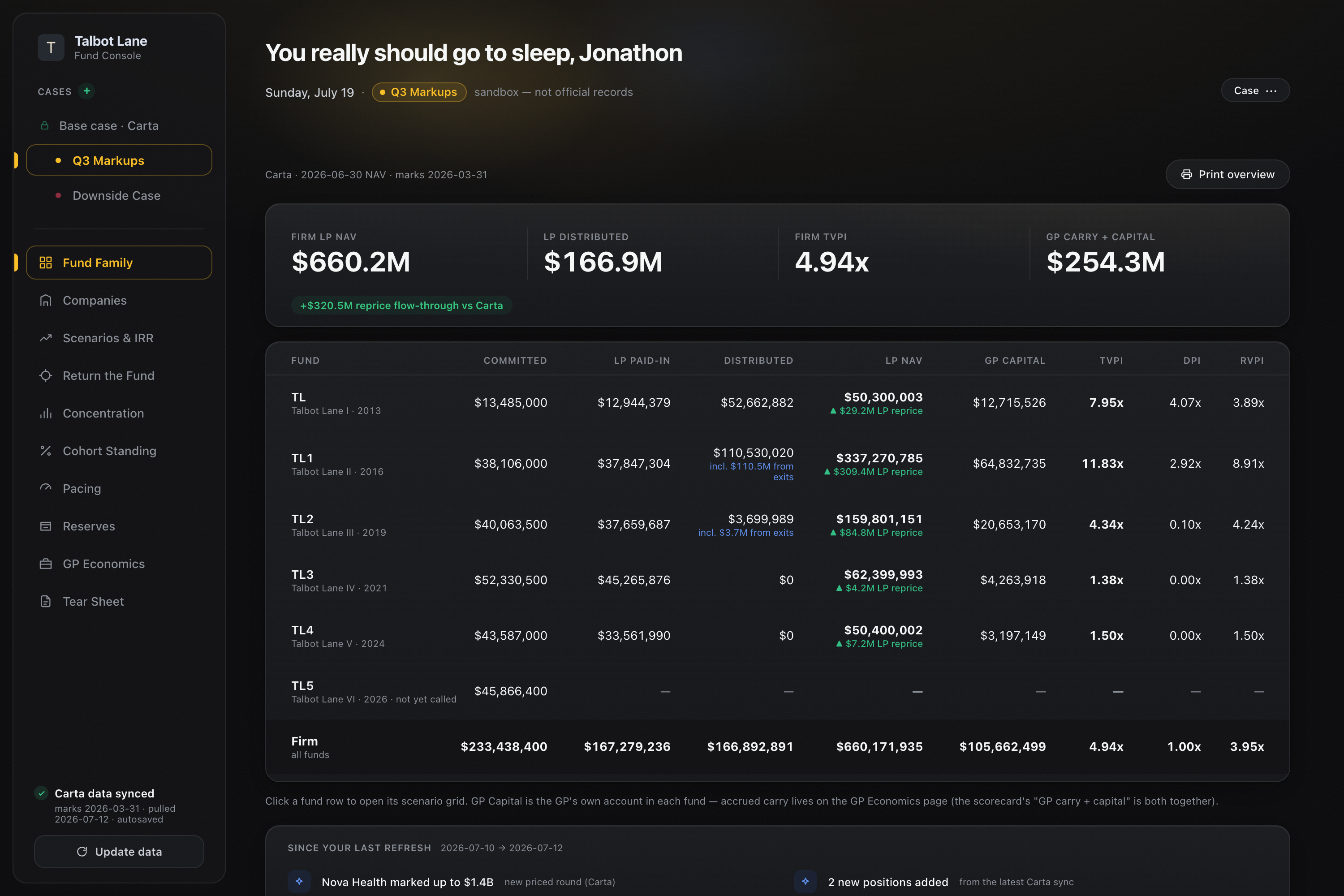The width and height of the screenshot is (1344, 896).
Task: Click the 4.94x Firm TVPI scorecard value
Action: pos(832,262)
